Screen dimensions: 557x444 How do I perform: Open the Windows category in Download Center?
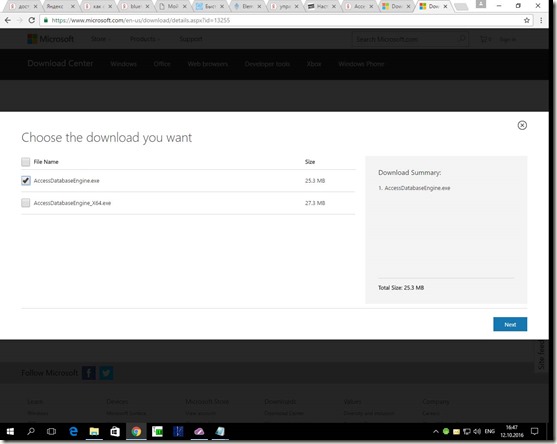123,64
